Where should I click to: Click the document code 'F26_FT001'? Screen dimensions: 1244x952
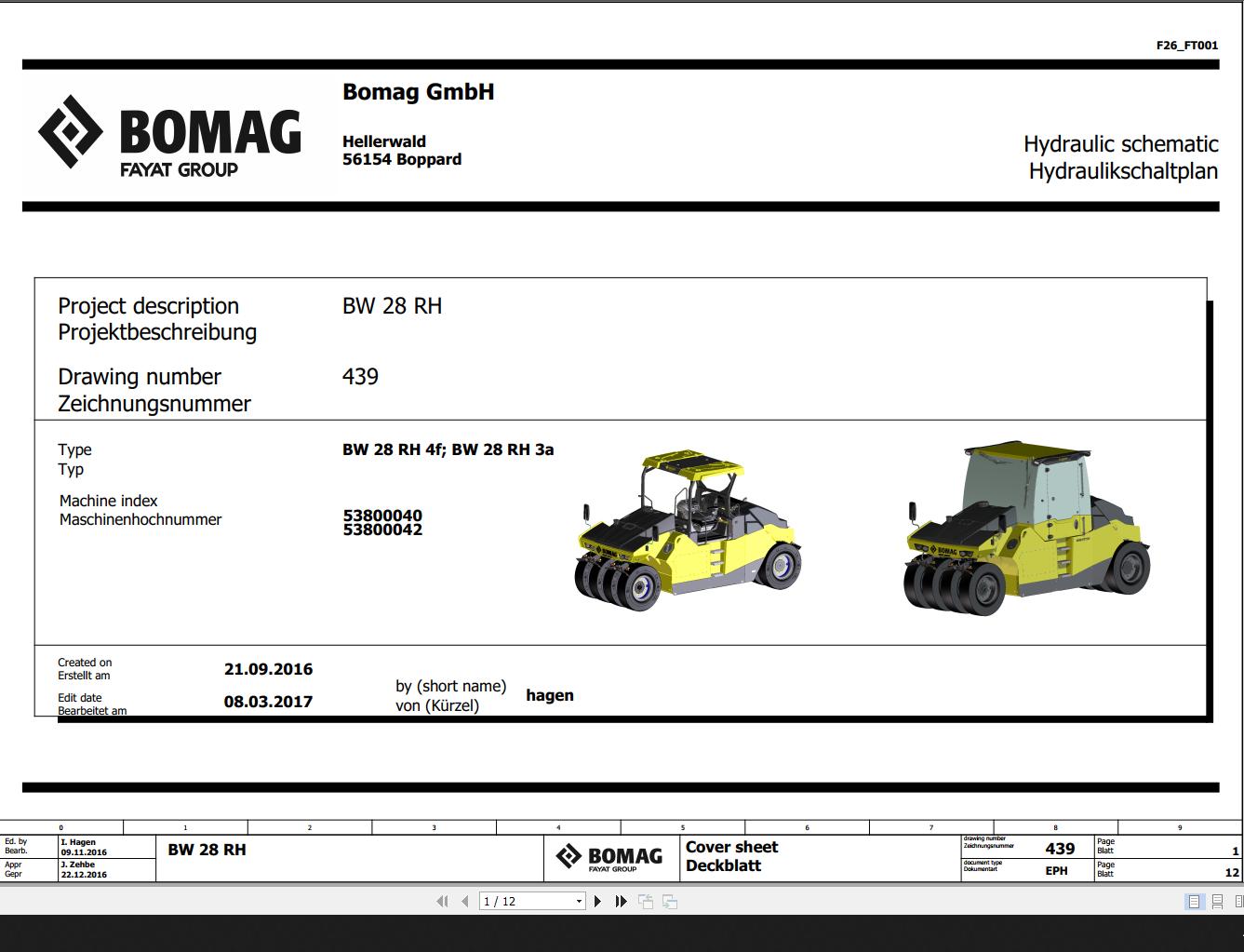tap(1186, 45)
